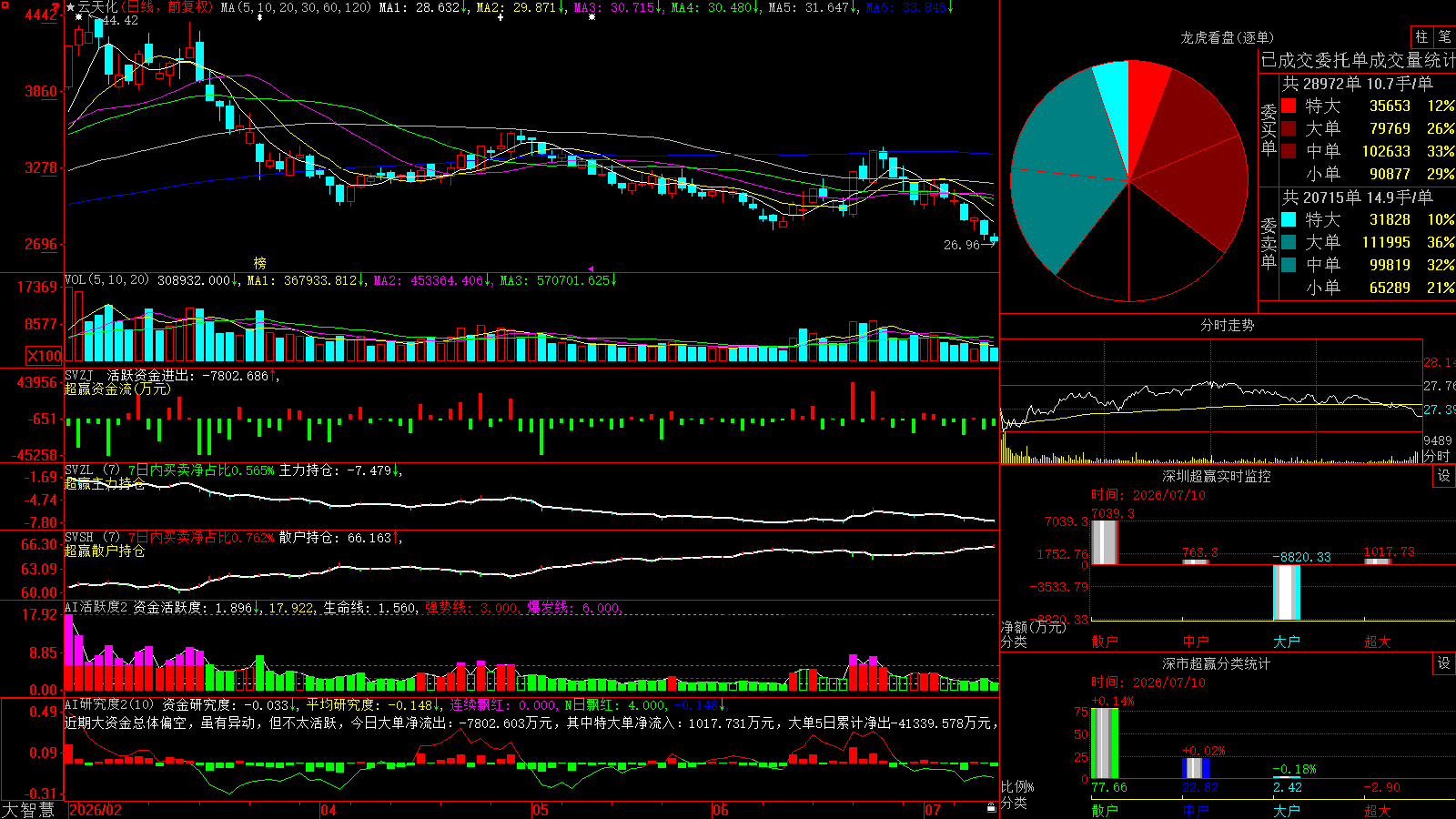Select the 中户 category in 深圳超赢实时监控
1456x819 pixels.
tap(1196, 642)
